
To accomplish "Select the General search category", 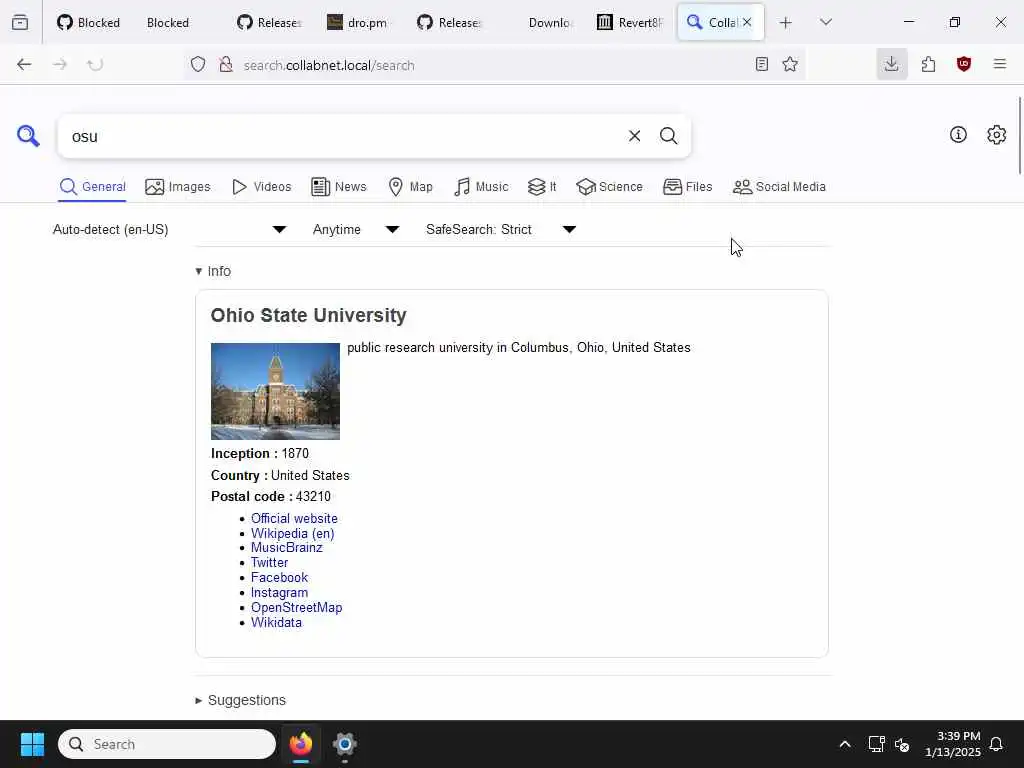I will point(92,187).
